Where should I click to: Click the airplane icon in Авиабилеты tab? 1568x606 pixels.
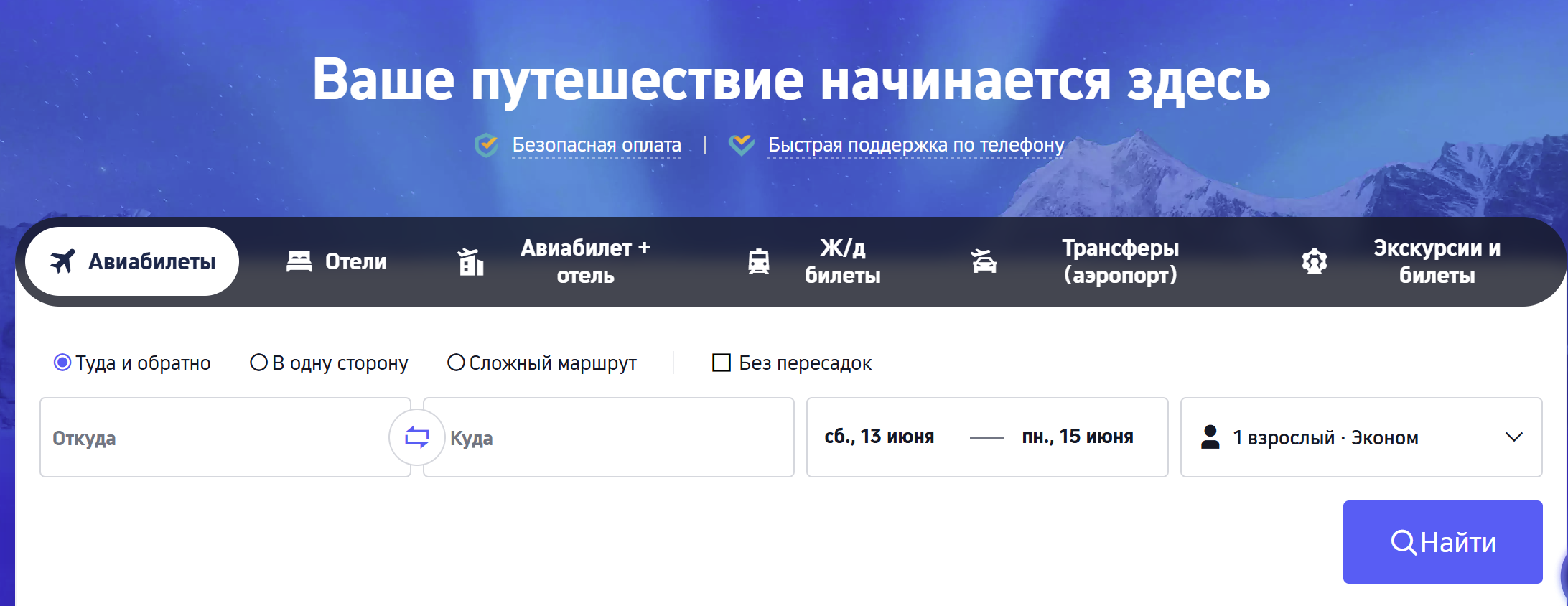tap(62, 261)
